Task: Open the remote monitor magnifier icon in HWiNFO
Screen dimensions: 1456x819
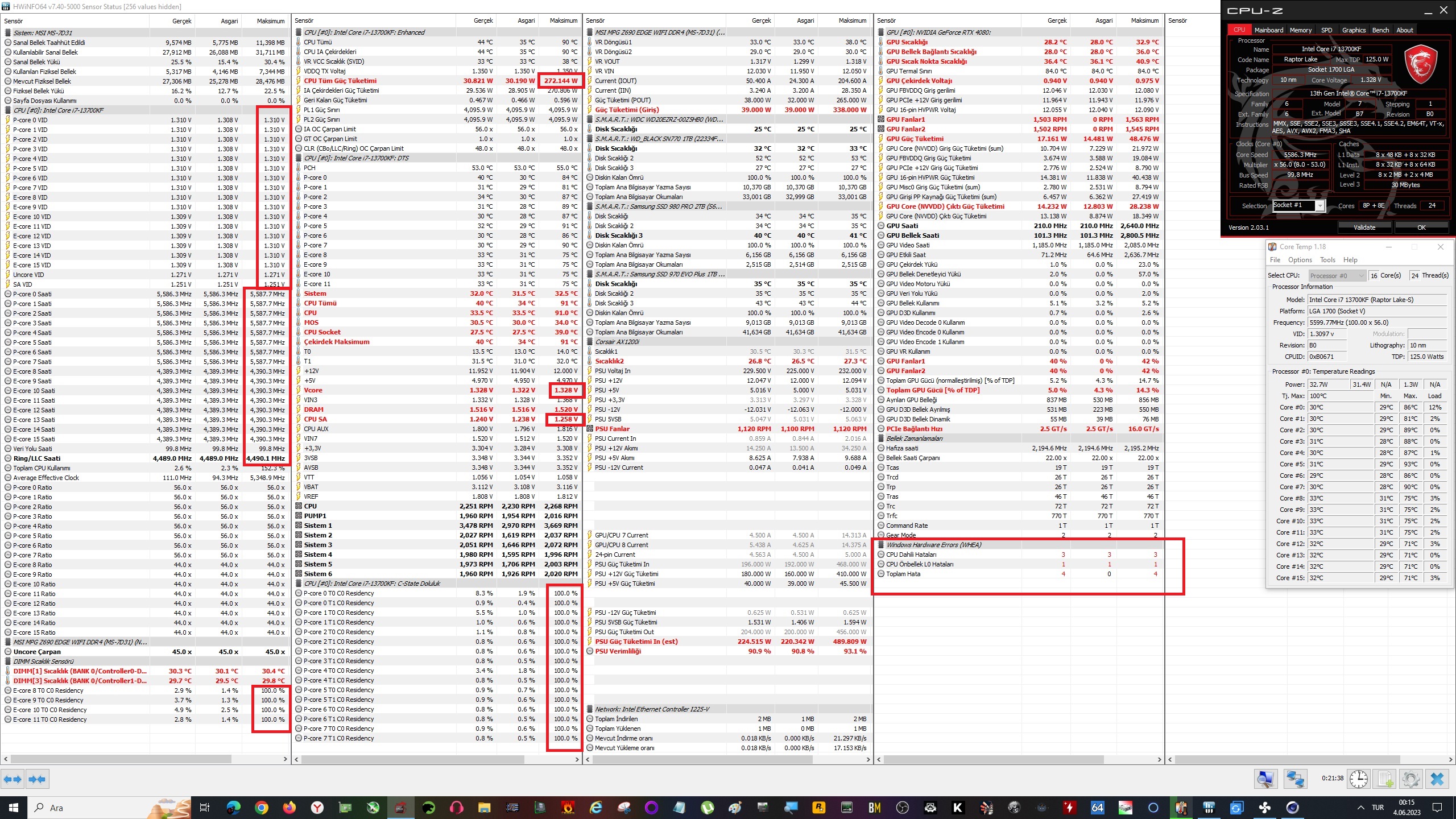Action: tap(1266, 779)
